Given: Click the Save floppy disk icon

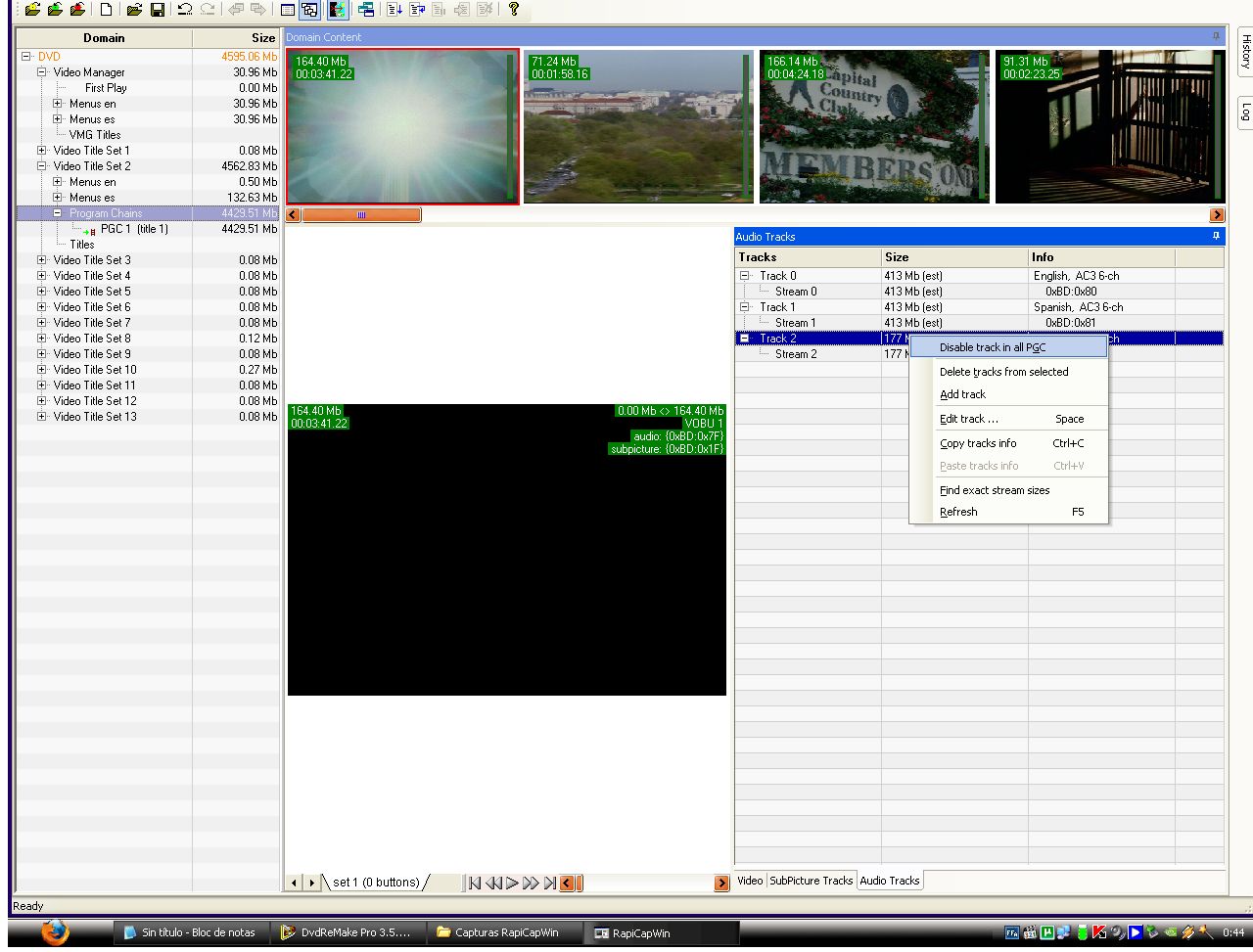Looking at the screenshot, I should click(157, 10).
